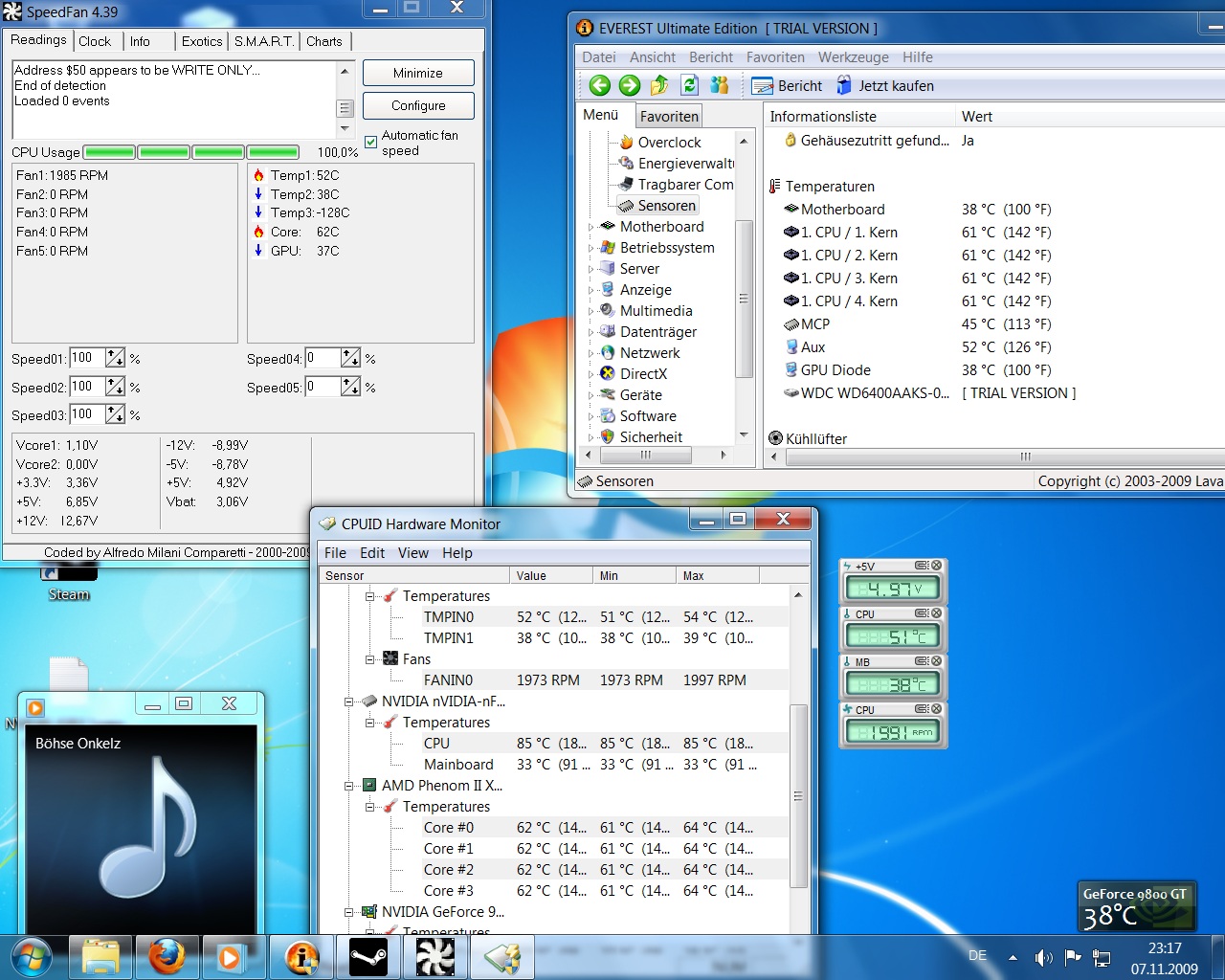The height and width of the screenshot is (980, 1225).
Task: Expand the Motherboard tree item in EVEREST
Action: (590, 227)
